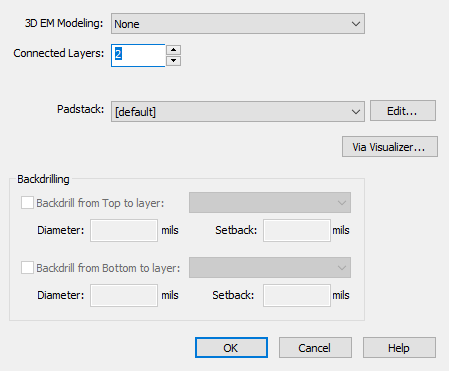Screen dimensions: 449x371
Task: Decrease Connected Layers with down arrow
Action: [173, 61]
